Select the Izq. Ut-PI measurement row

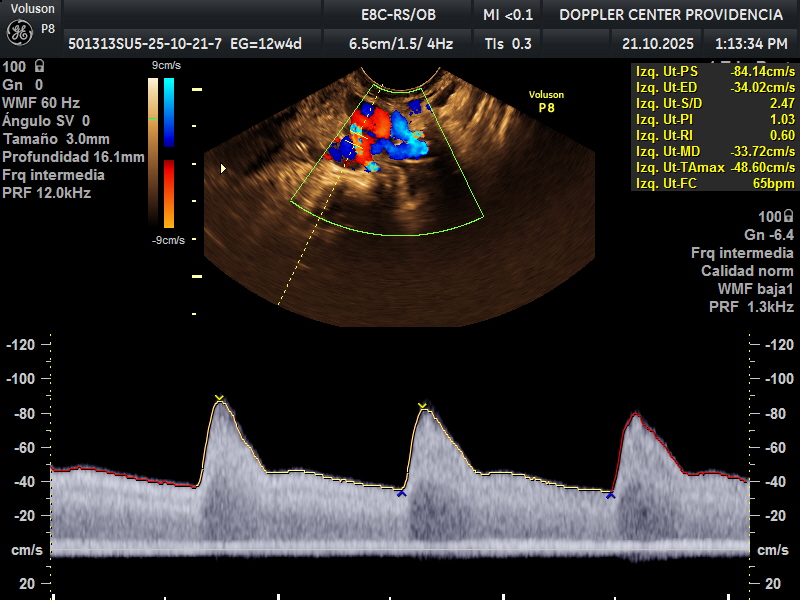715,120
